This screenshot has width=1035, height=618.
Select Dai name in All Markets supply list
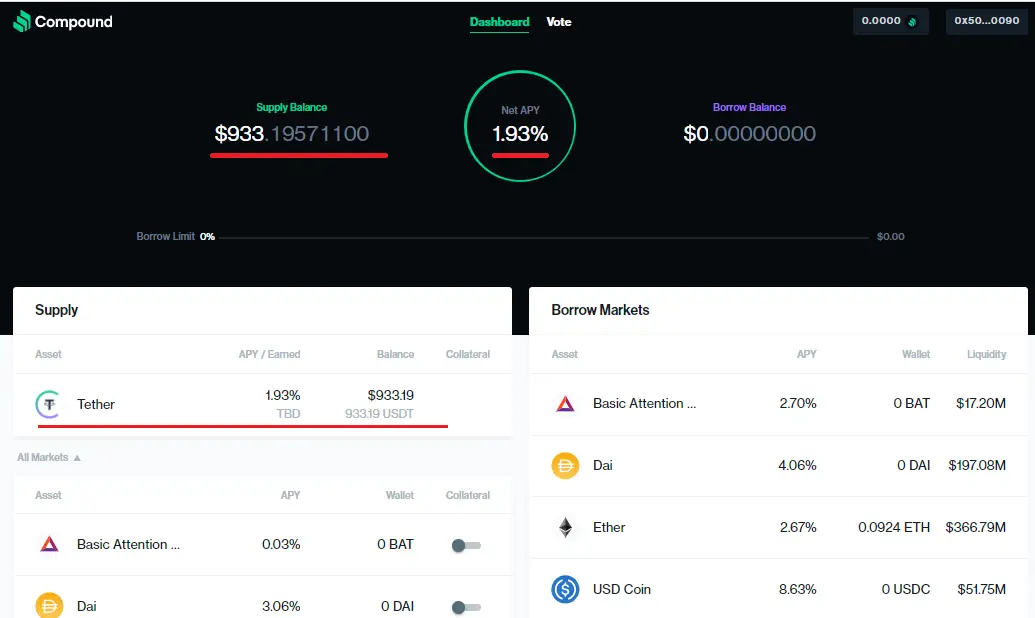click(x=86, y=606)
